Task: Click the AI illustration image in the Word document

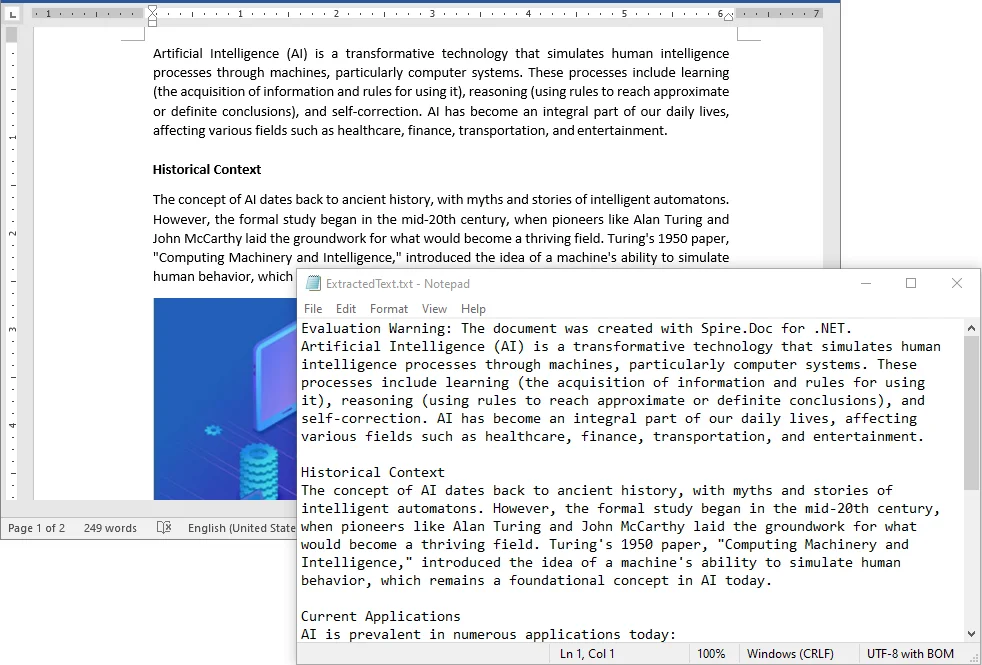Action: click(x=222, y=400)
